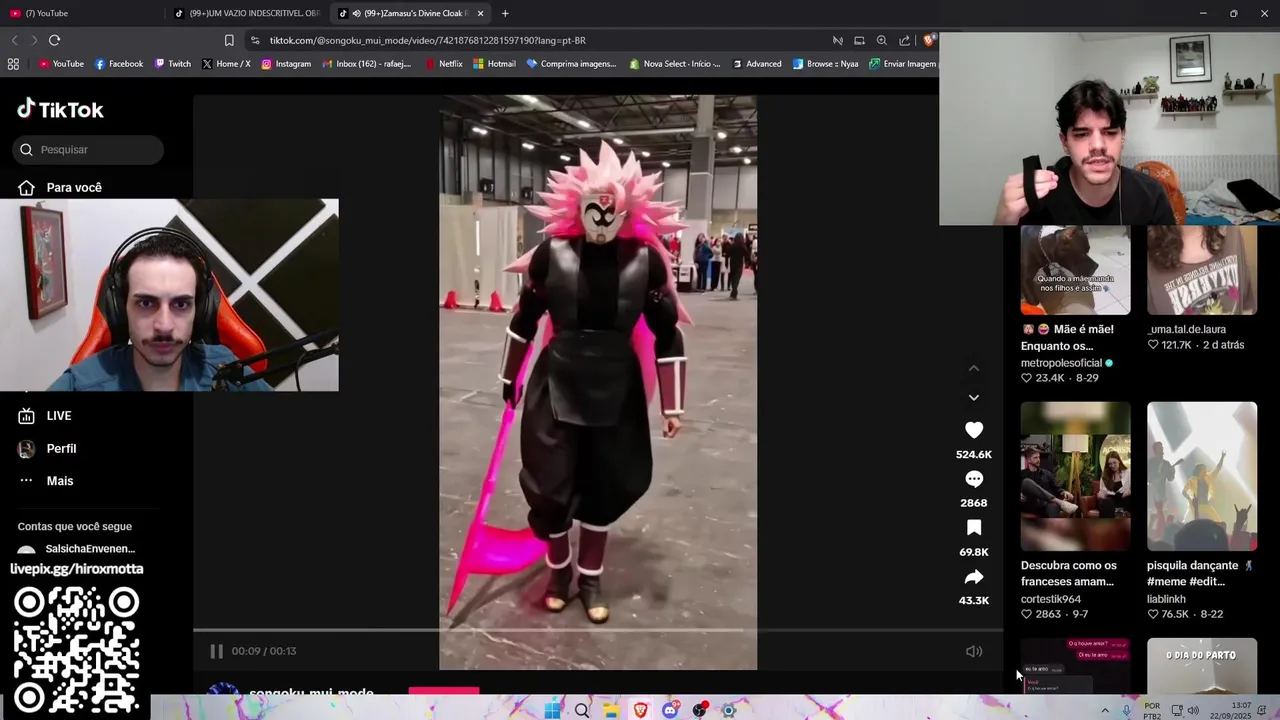Reload the page
This screenshot has height=720, width=1280.
click(x=54, y=40)
